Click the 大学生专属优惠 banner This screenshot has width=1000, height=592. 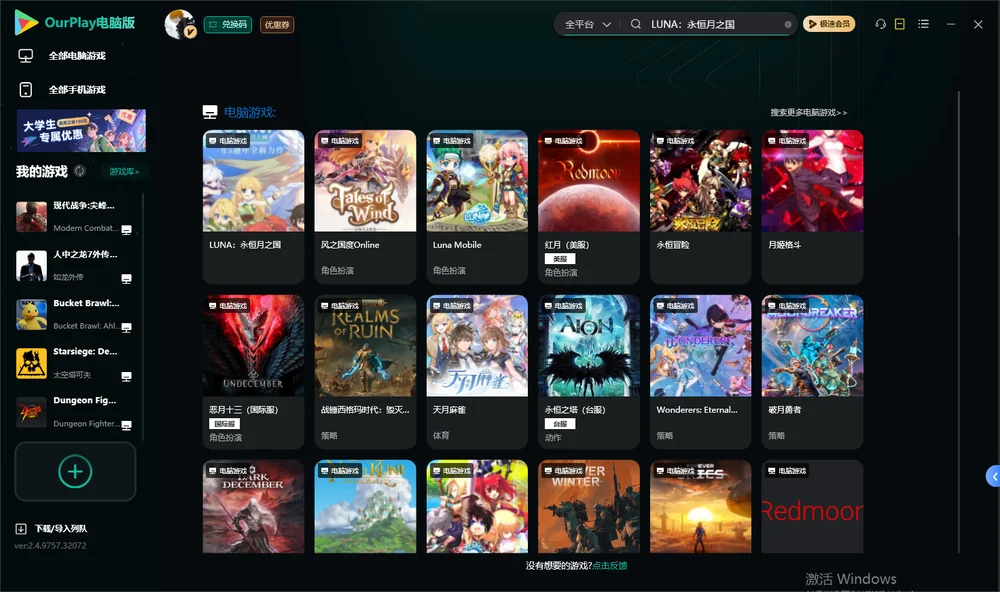82,130
